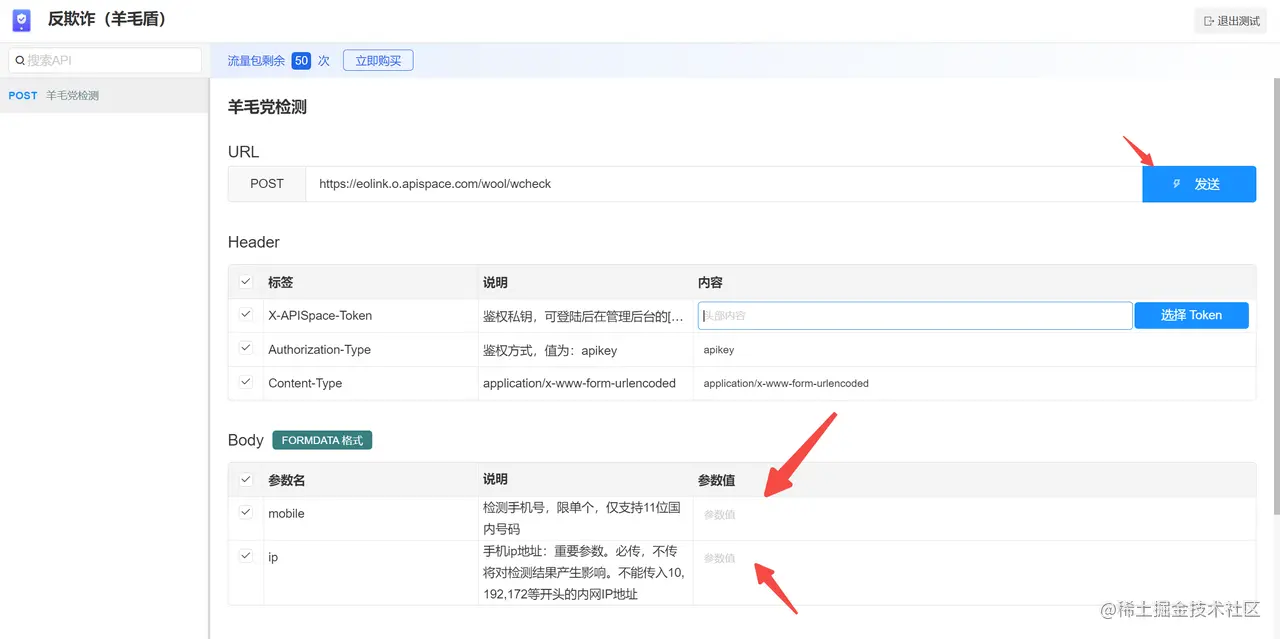Click the blue 50 quota badge
This screenshot has height=639, width=1280.
point(302,60)
